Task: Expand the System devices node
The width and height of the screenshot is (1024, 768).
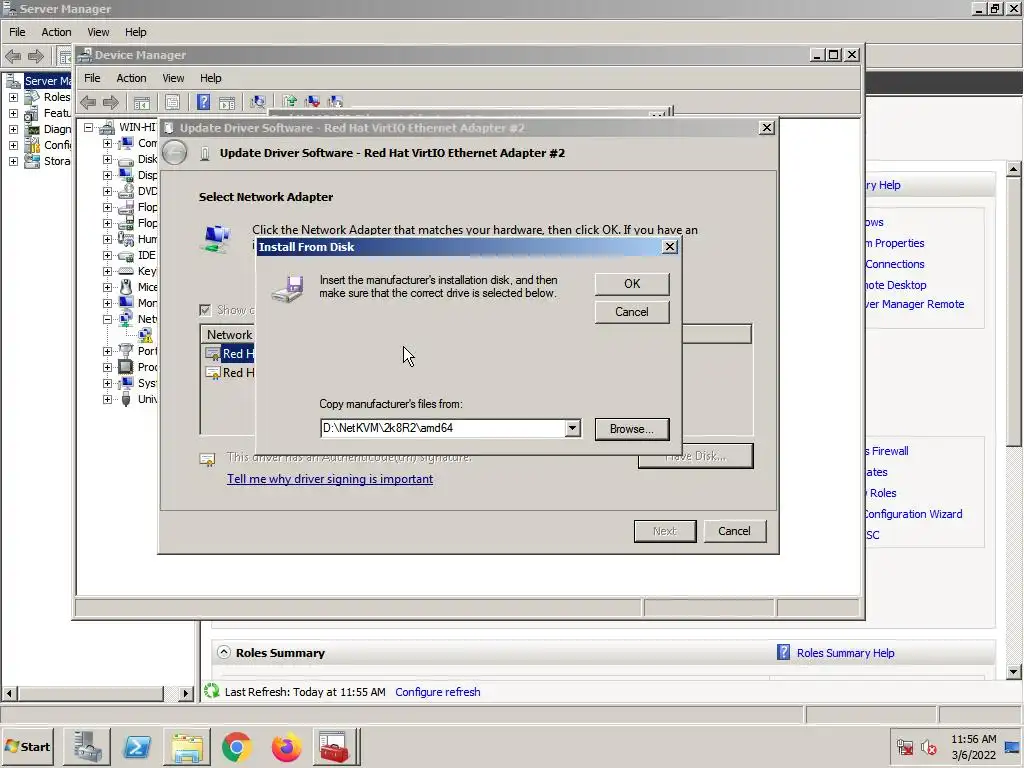Action: [x=107, y=383]
